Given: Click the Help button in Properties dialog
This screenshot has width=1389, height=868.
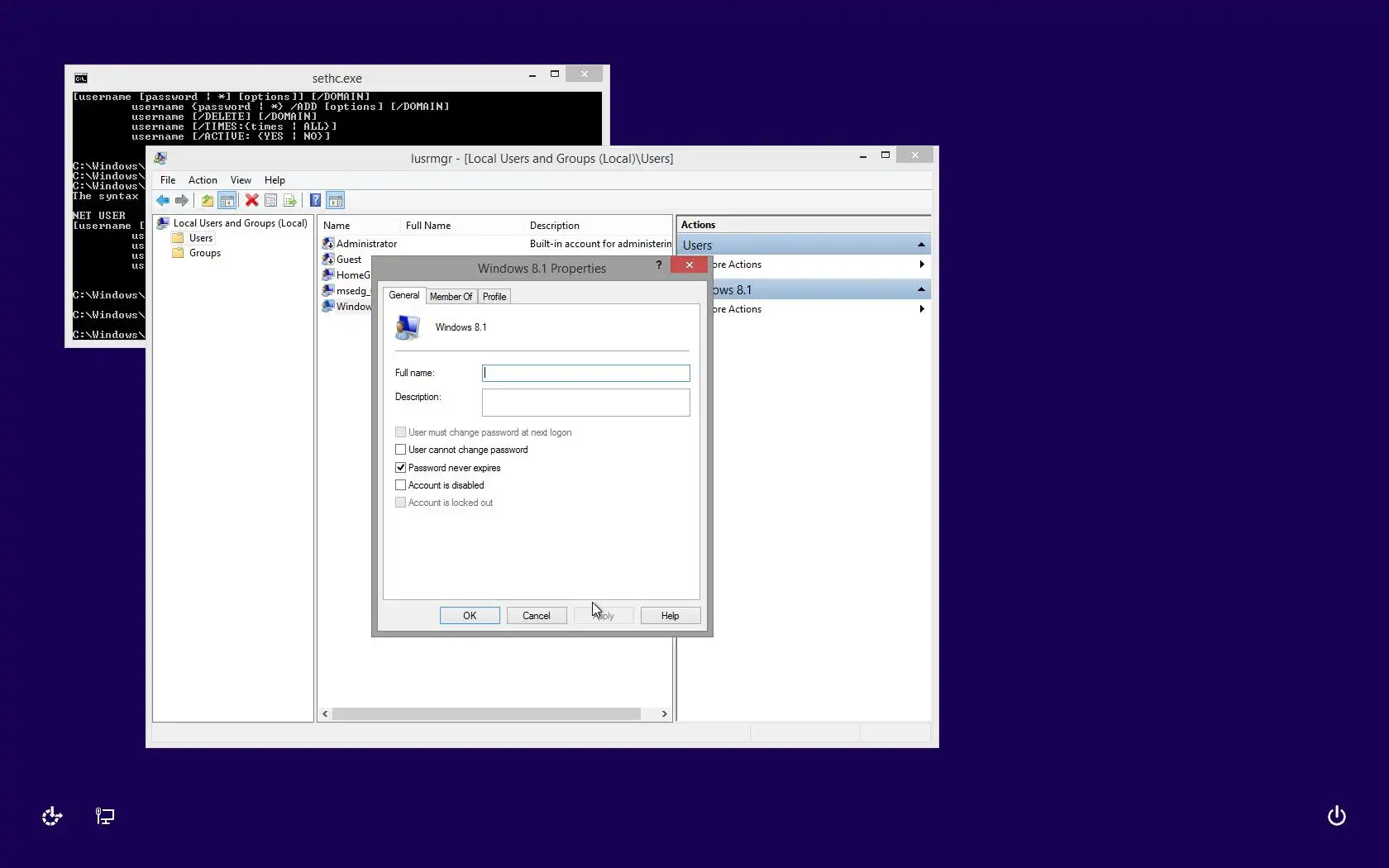Looking at the screenshot, I should click(x=671, y=616).
